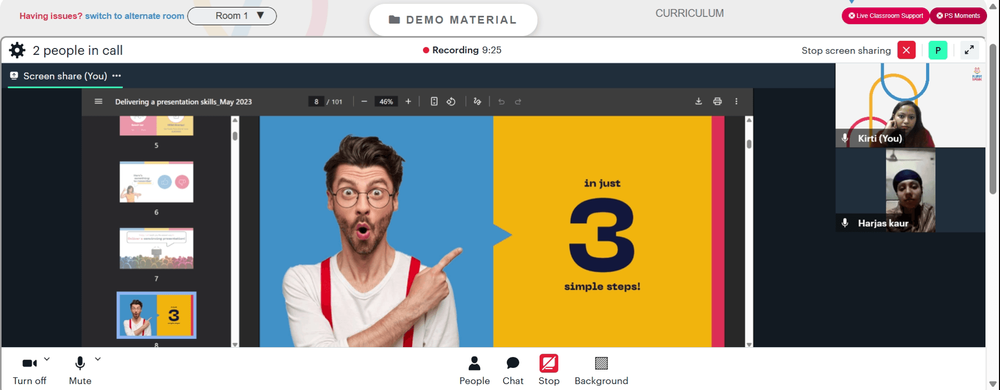This screenshot has height=390, width=1000.
Task: Turn off the camera
Action: pos(29,371)
